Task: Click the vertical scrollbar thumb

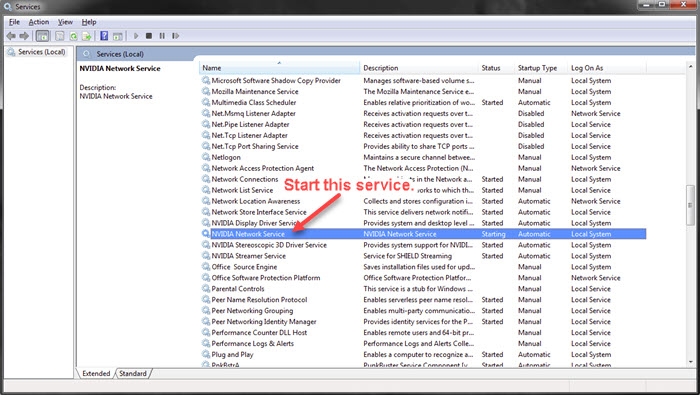Action: 691,205
